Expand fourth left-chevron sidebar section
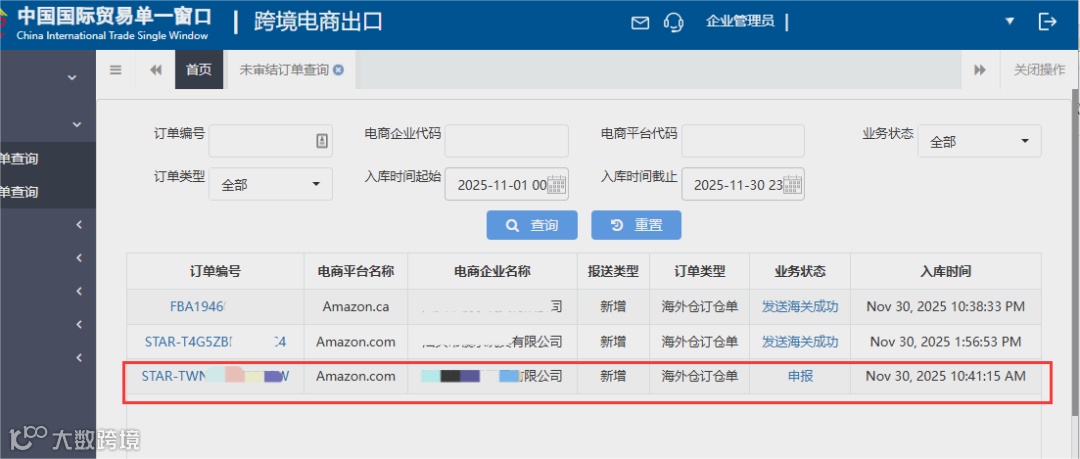Image resolution: width=1080 pixels, height=459 pixels. tap(79, 324)
